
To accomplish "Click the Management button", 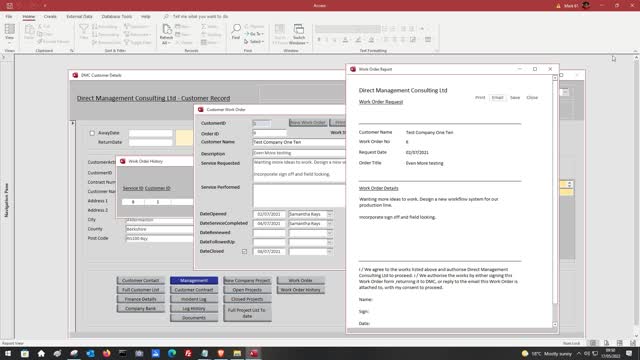I will point(194,281).
